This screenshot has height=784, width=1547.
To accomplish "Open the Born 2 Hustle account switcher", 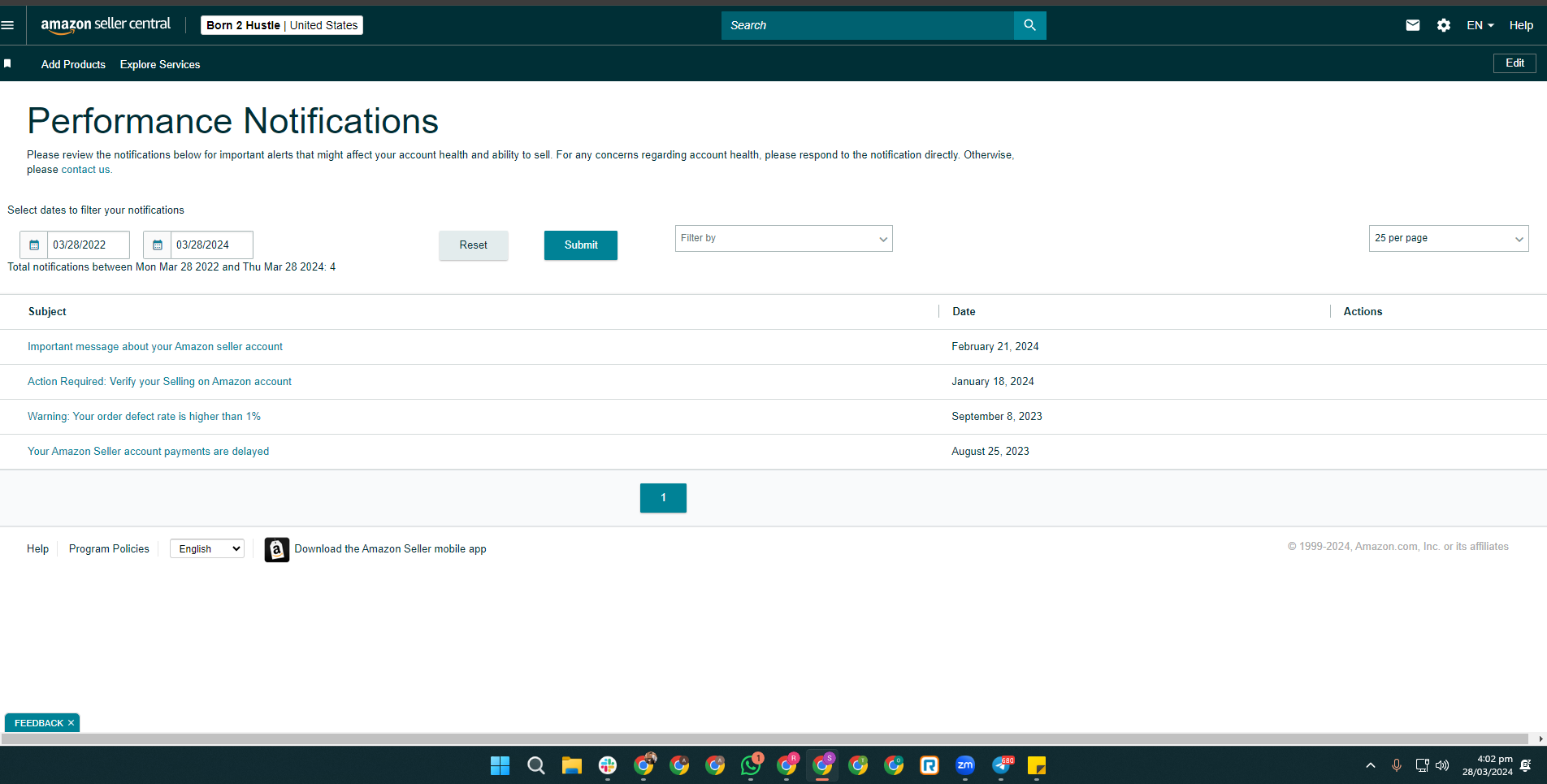I will 282,25.
